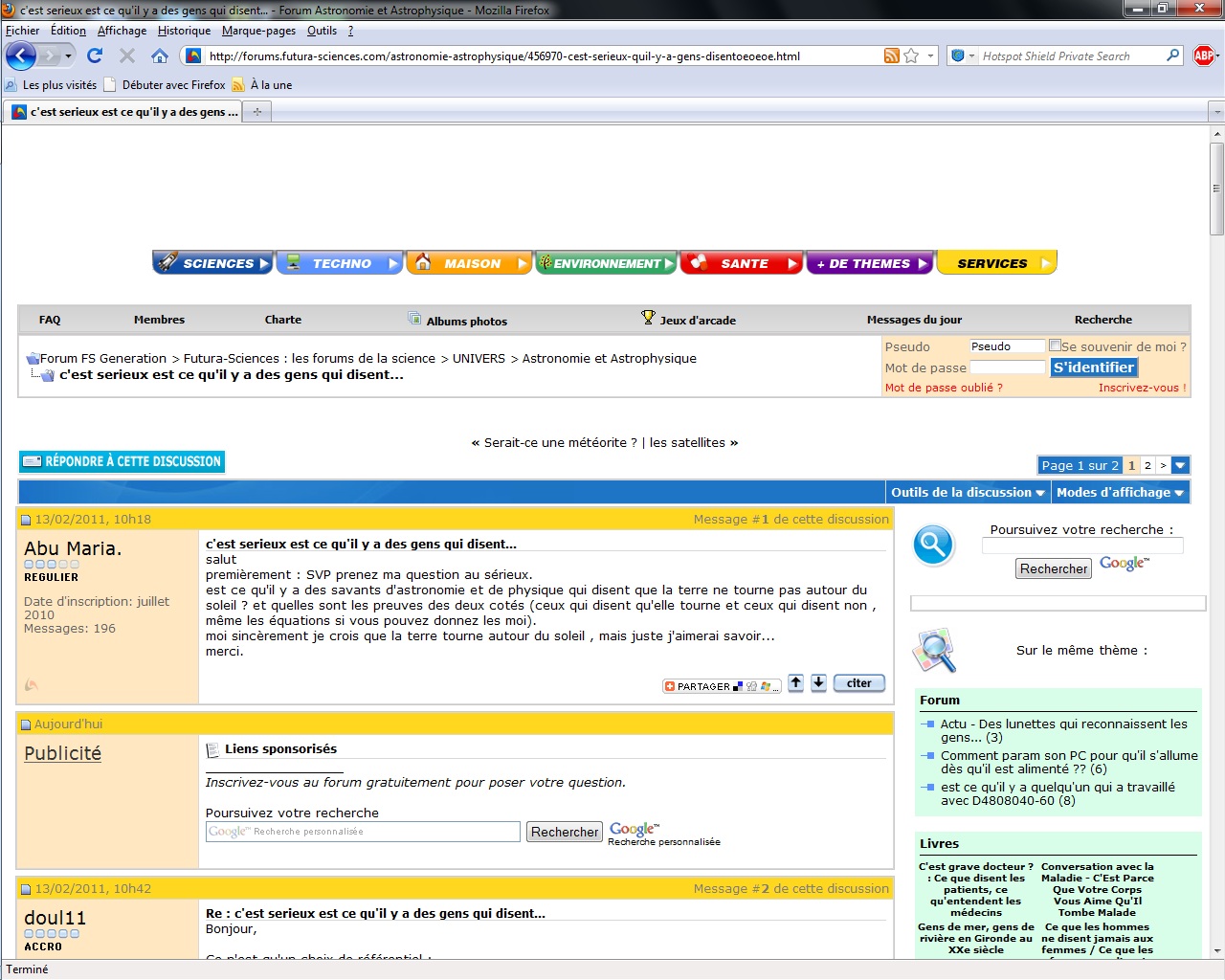This screenshot has height=980, width=1225.
Task: Click the Rechercher button under Liens sponsorisés
Action: click(565, 833)
